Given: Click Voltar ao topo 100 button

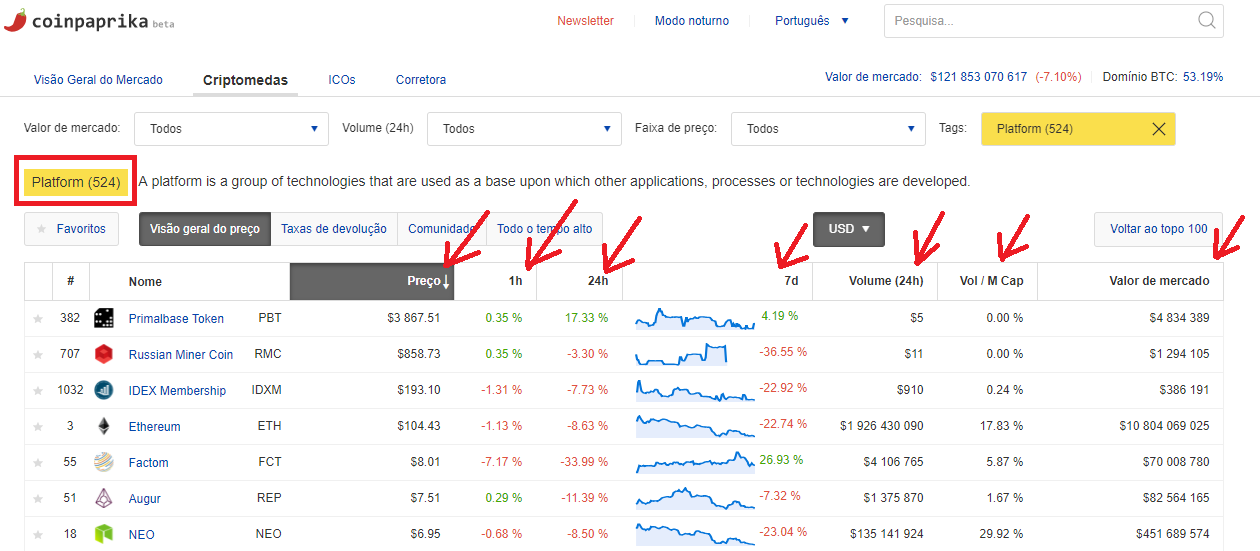Looking at the screenshot, I should coord(1159,229).
